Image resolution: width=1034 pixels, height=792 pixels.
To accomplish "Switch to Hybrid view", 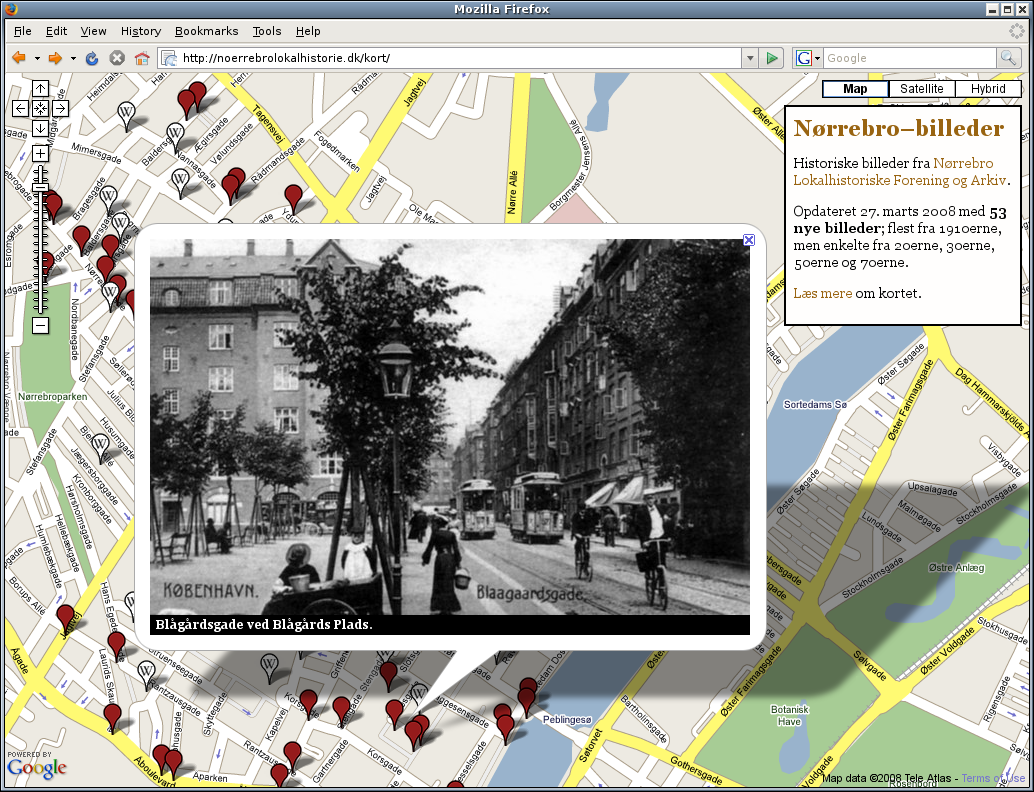I will click(x=988, y=88).
